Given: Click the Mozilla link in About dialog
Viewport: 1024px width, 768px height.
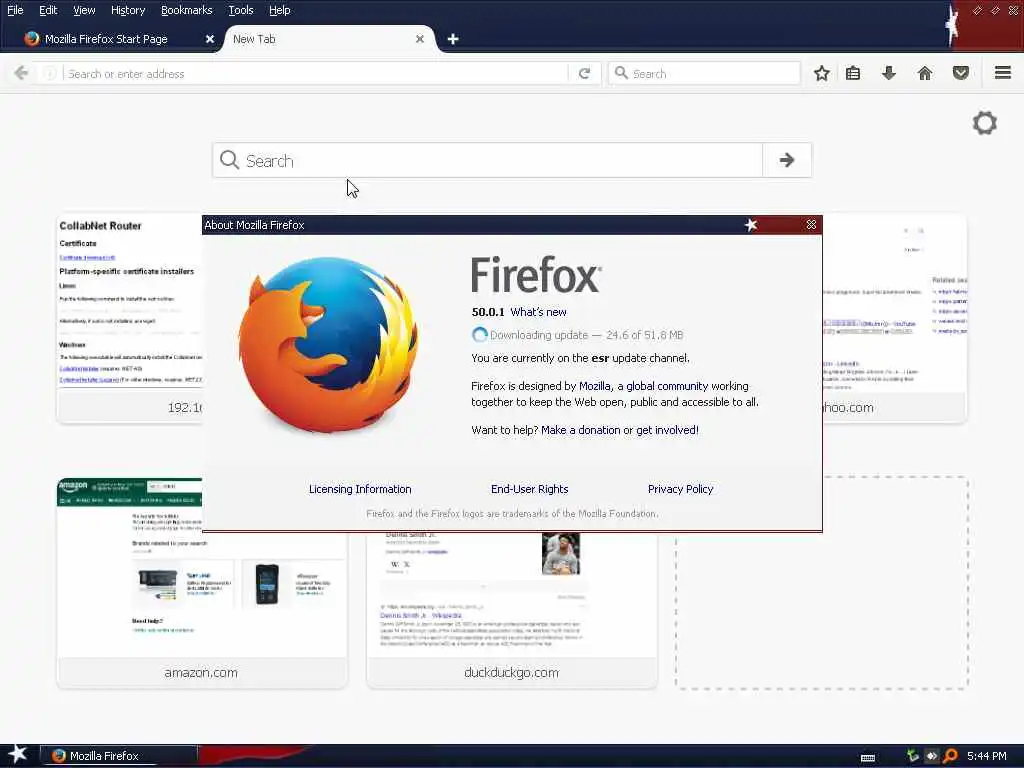Looking at the screenshot, I should pos(594,386).
